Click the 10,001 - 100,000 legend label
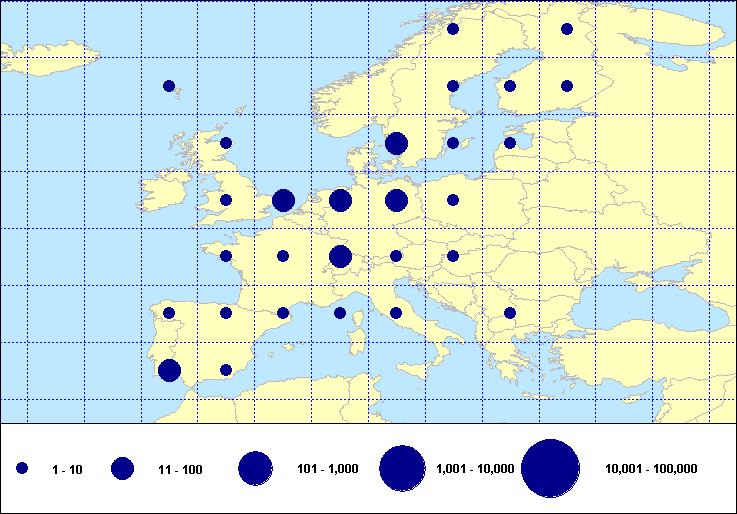737x514 pixels. pos(651,469)
